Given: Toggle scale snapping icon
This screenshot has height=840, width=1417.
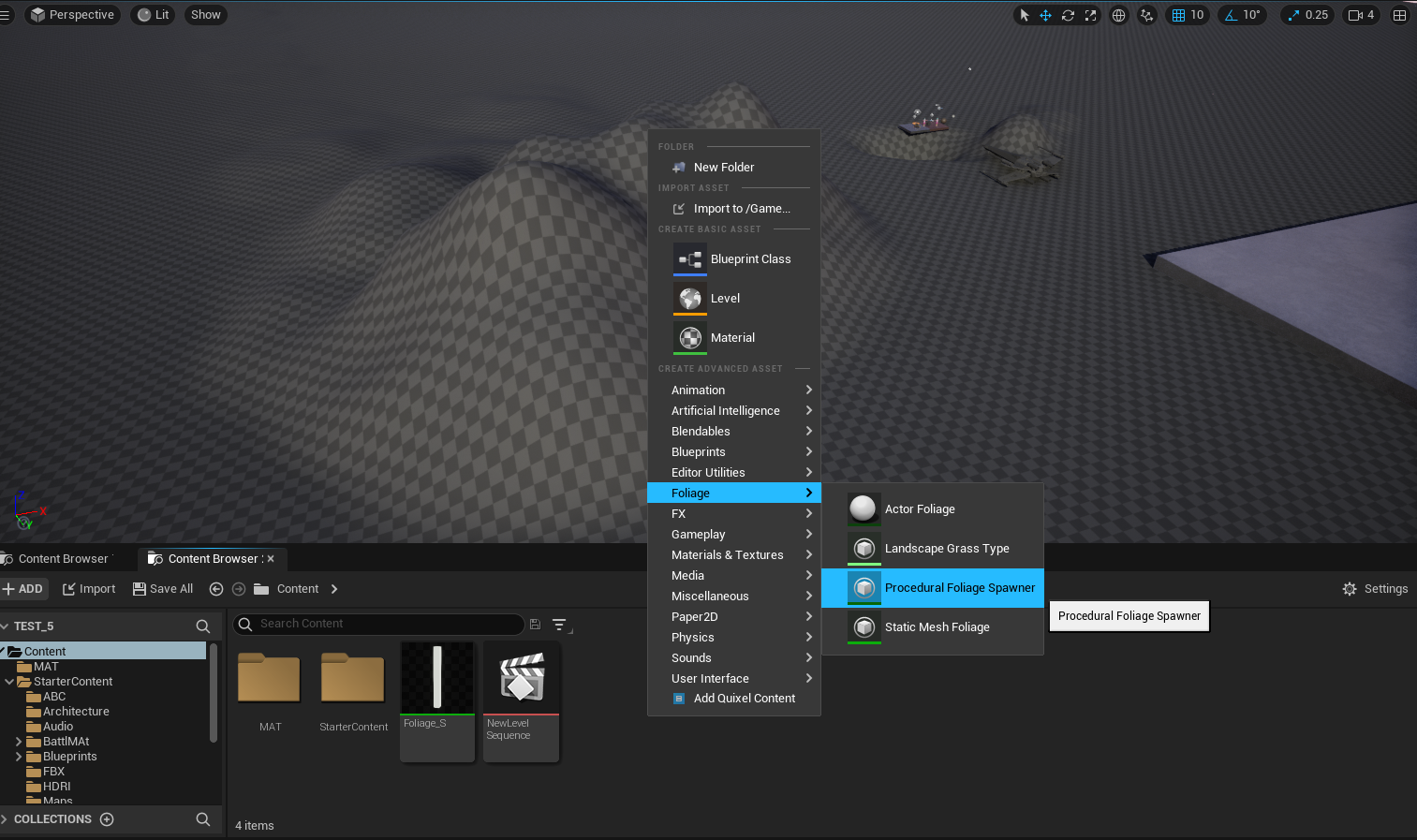Looking at the screenshot, I should click(x=1293, y=15).
